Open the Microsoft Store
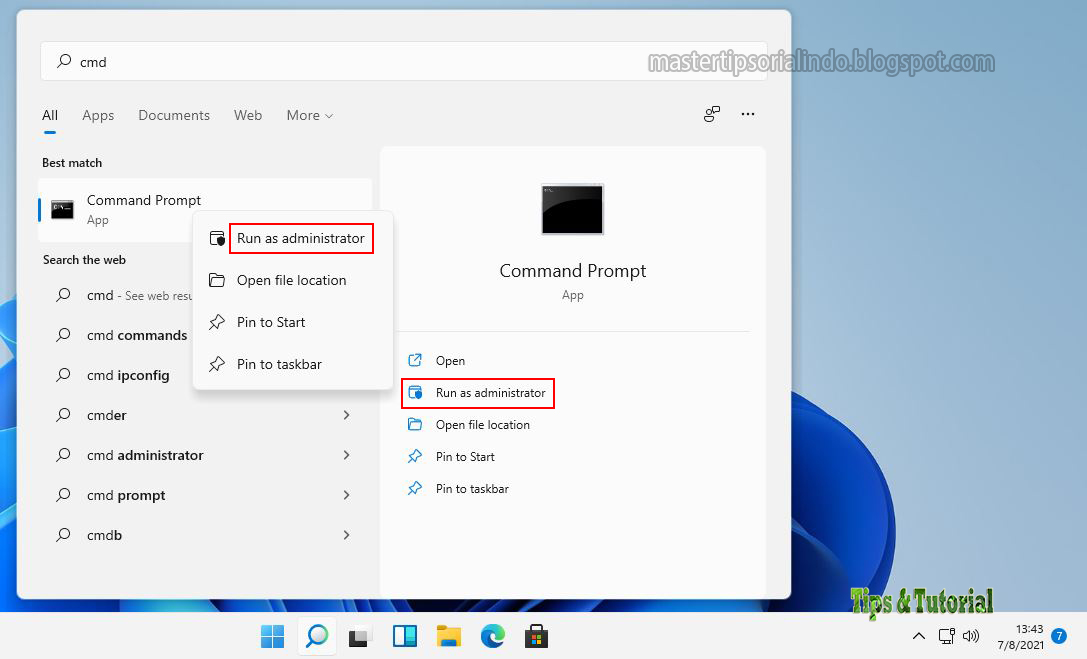1087x659 pixels. 536,636
